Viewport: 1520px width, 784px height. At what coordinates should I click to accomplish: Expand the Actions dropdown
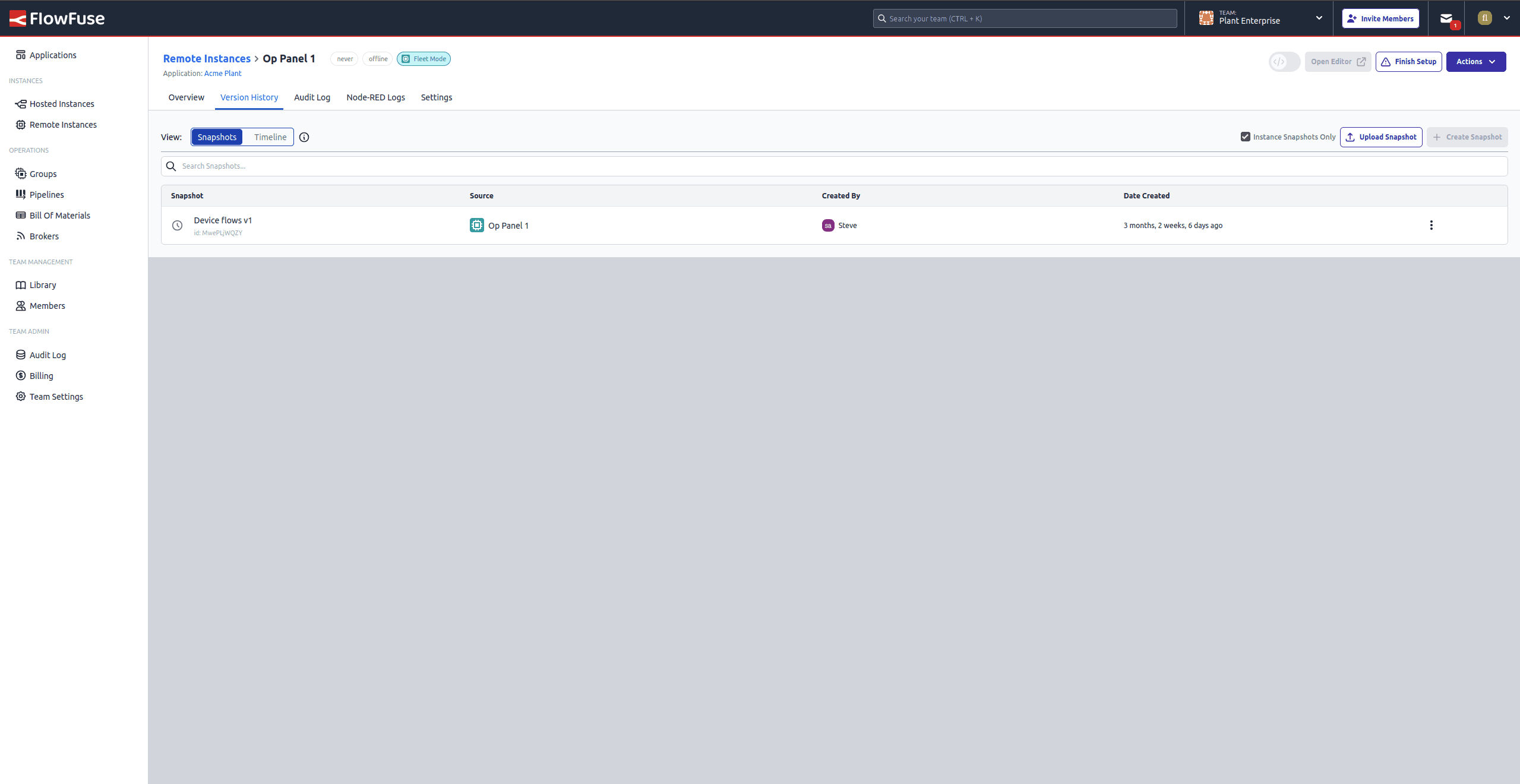[x=1475, y=62]
